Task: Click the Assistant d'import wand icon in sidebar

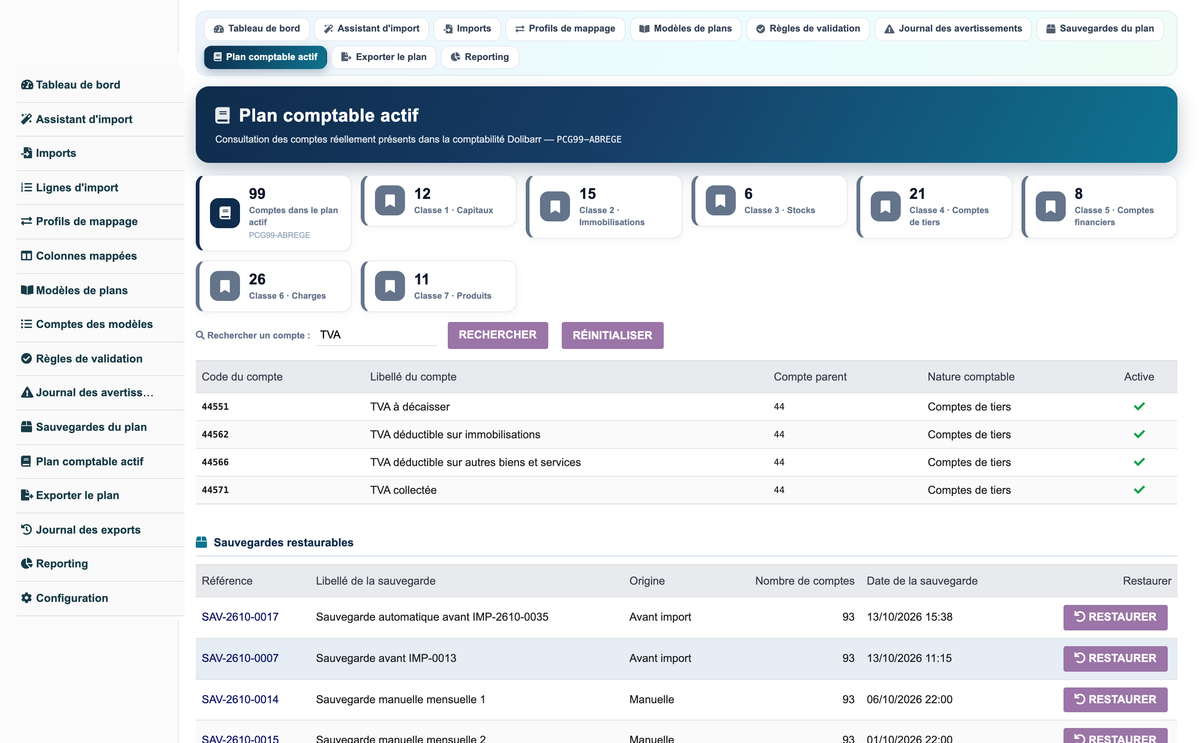Action: pos(27,119)
